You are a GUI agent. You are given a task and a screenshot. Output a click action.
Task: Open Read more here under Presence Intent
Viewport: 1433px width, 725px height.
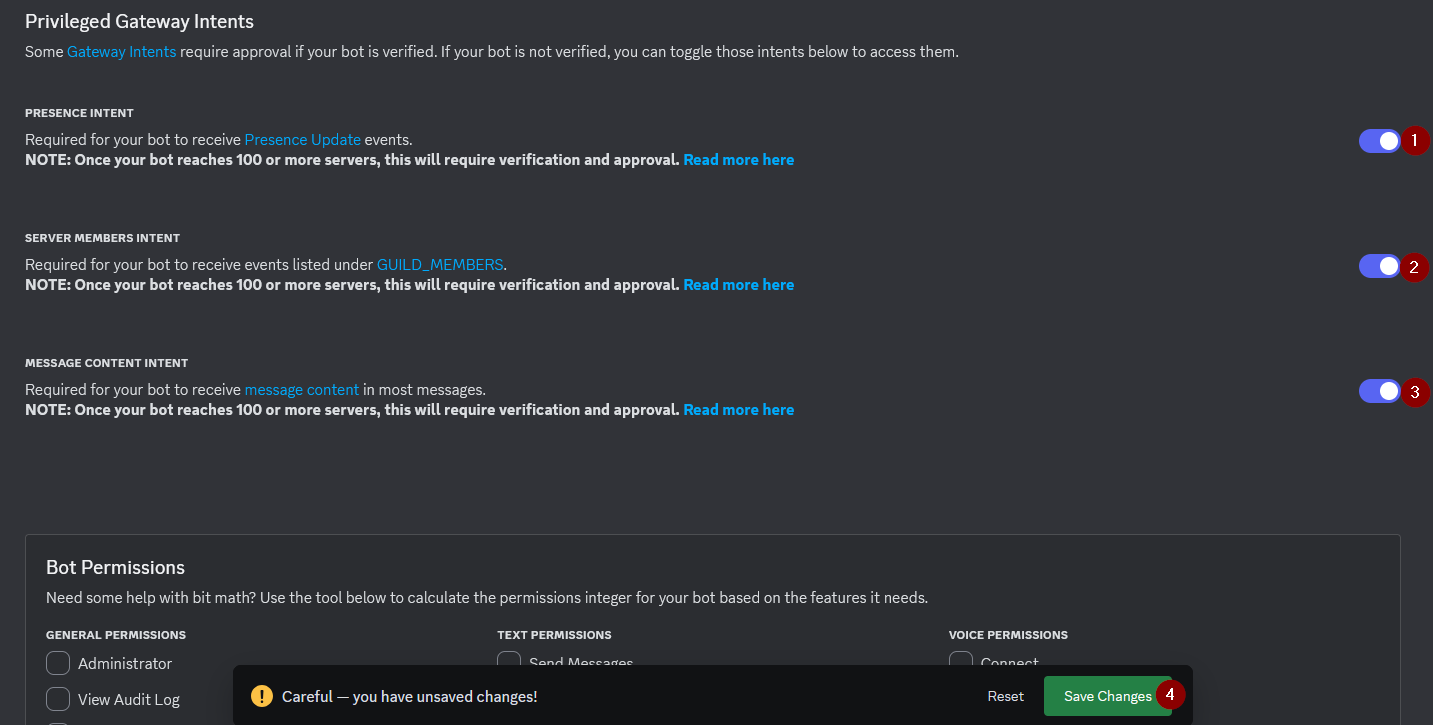click(738, 160)
